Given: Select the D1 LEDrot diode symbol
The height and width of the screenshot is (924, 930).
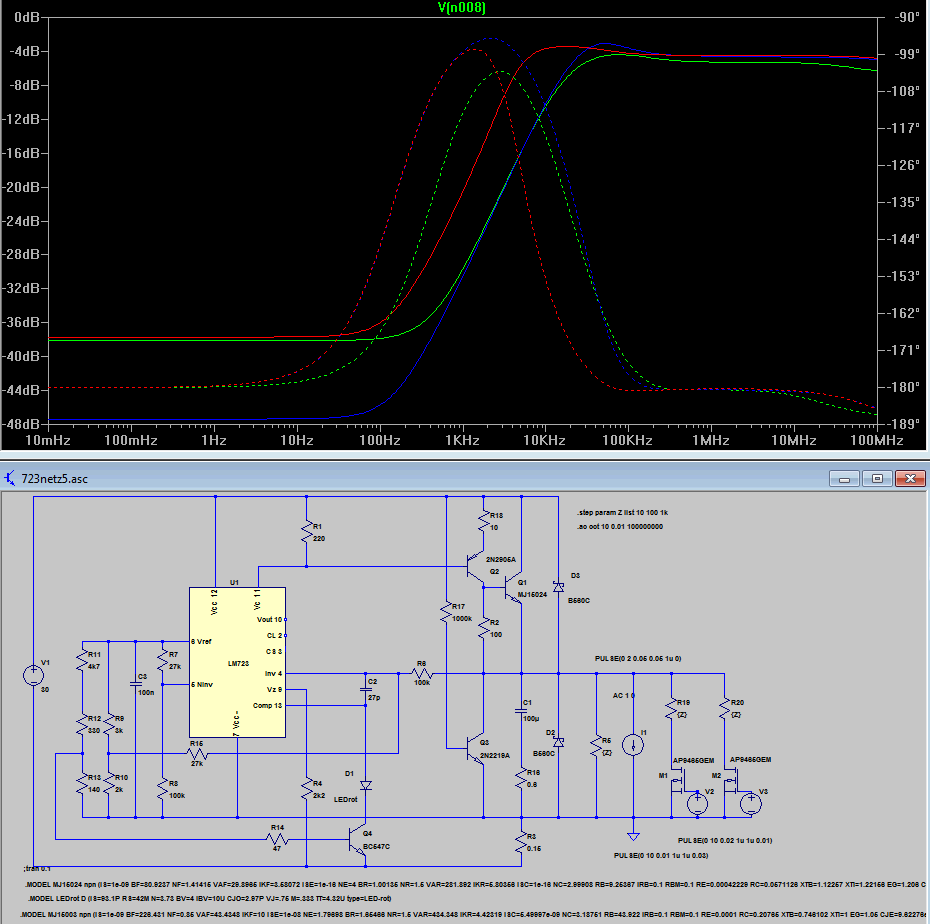Looking at the screenshot, I should (x=366, y=786).
